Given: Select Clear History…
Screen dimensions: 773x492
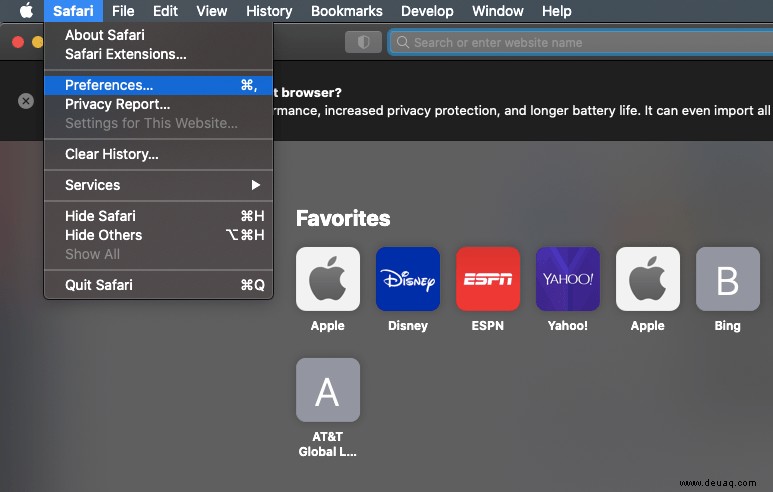Looking at the screenshot, I should pos(158,154).
